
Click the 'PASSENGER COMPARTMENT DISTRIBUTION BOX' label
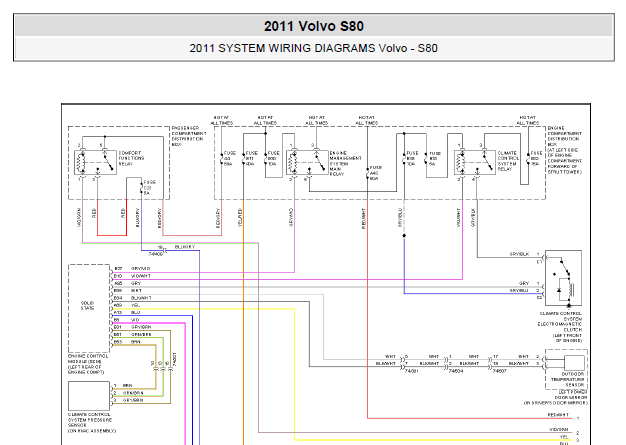click(x=189, y=136)
